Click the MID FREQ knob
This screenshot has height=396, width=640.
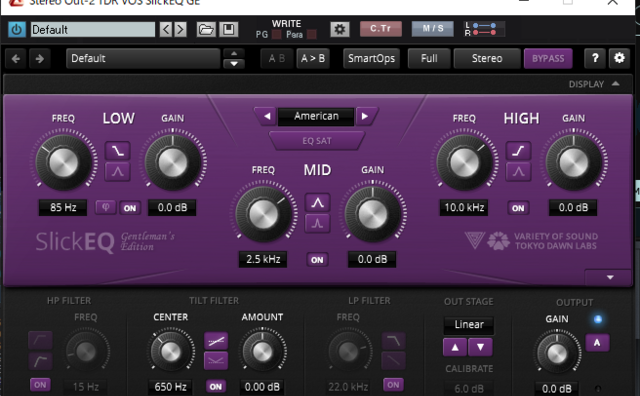(x=263, y=214)
